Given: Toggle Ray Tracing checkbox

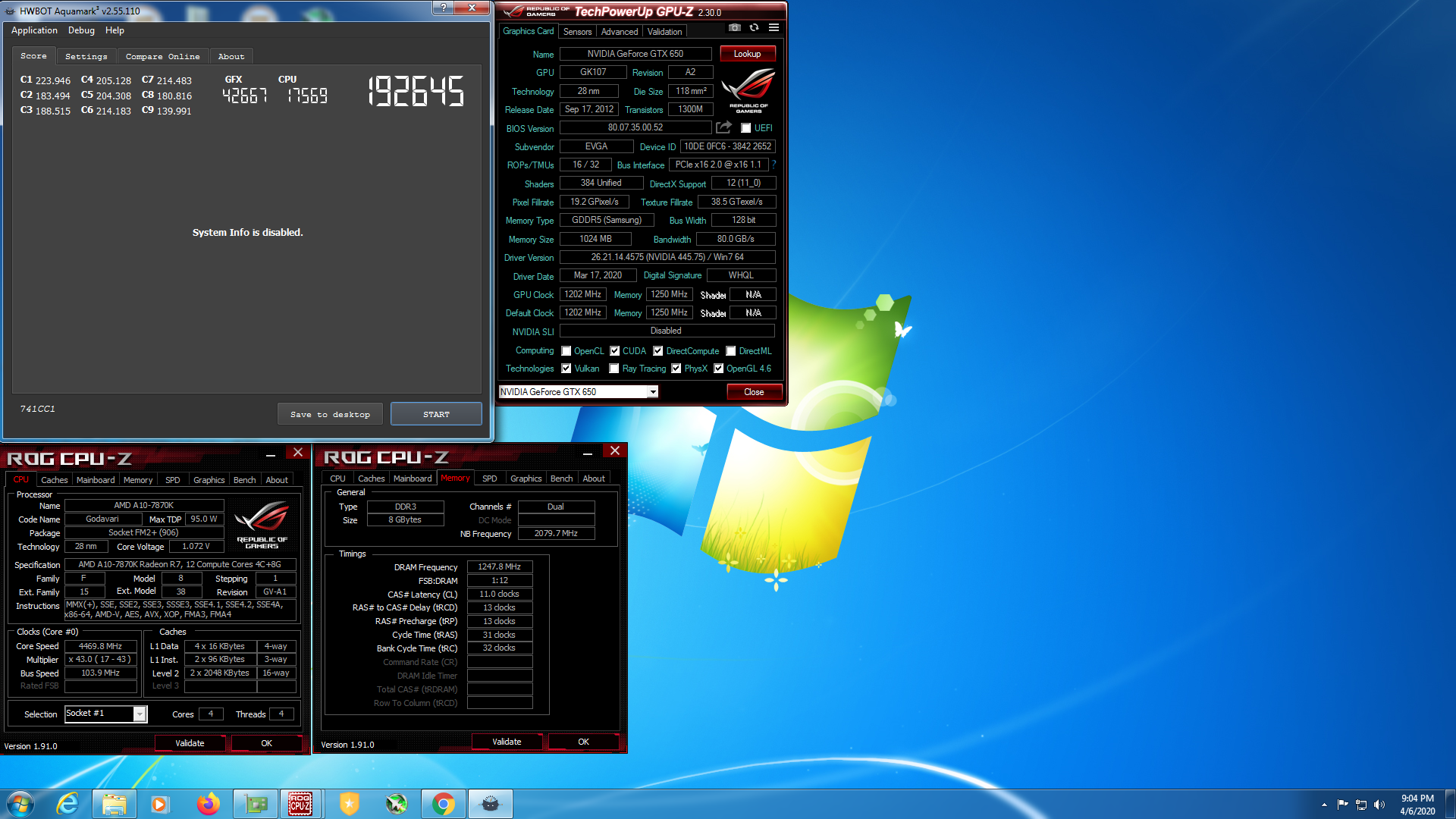Looking at the screenshot, I should click(x=614, y=369).
